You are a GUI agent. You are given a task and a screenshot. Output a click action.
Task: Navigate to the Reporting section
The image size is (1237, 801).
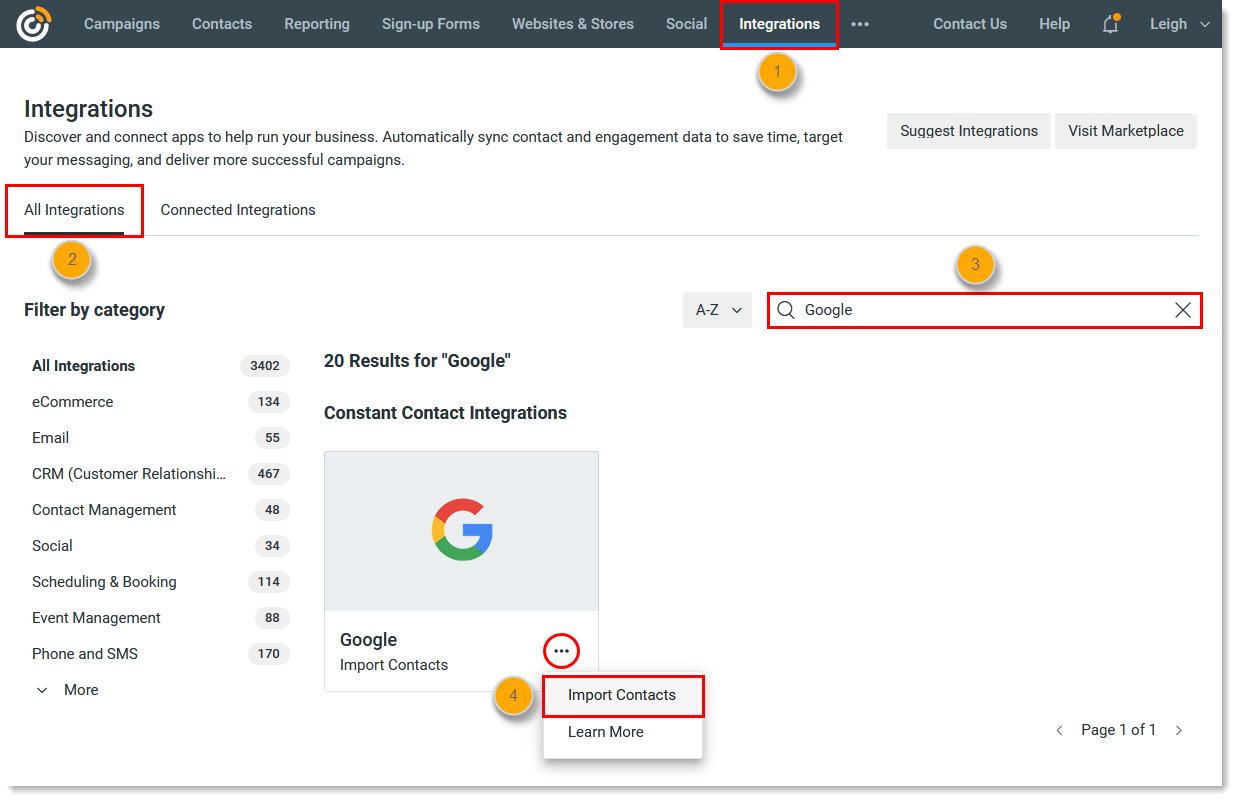[316, 23]
